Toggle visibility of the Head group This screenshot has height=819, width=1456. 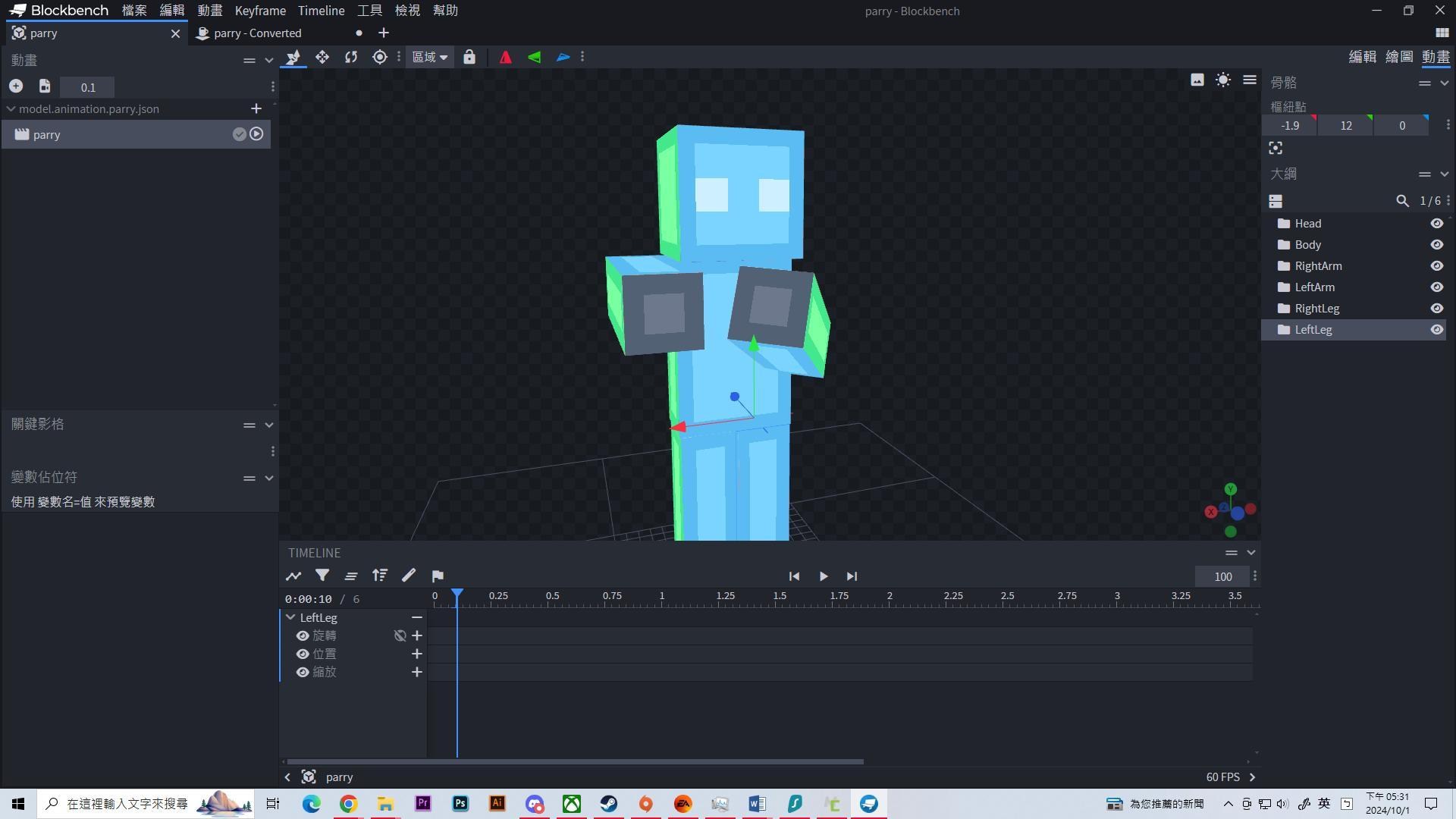[x=1437, y=223]
